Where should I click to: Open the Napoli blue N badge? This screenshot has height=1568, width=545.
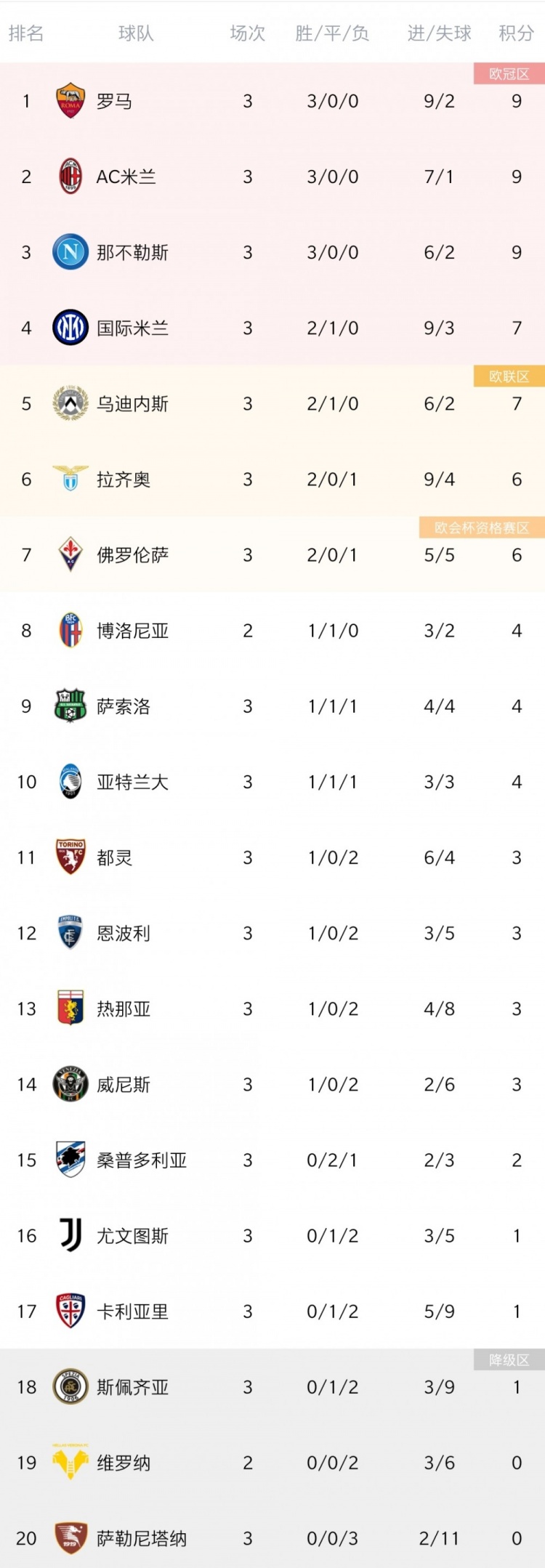[x=70, y=251]
